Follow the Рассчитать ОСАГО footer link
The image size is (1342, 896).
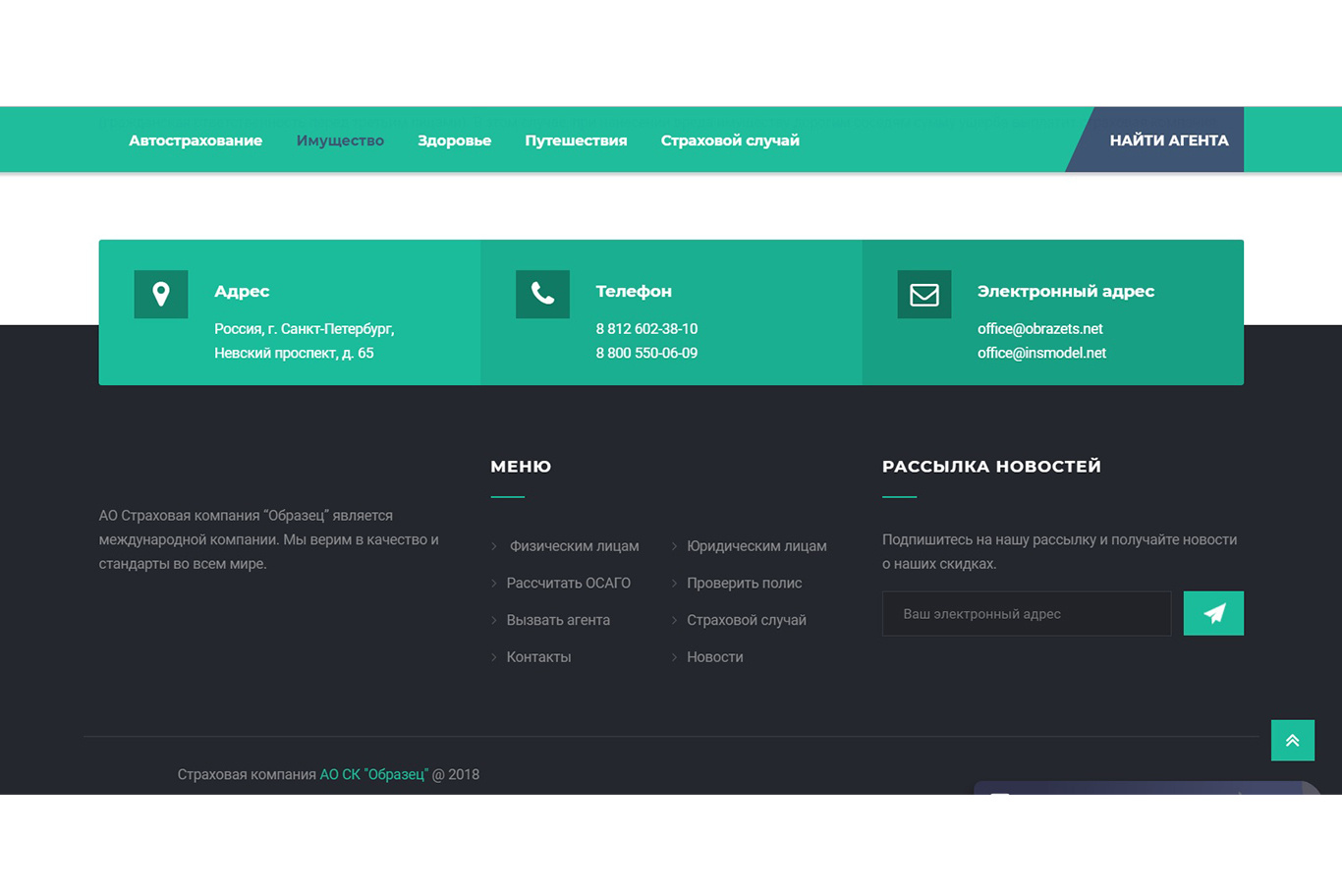(x=568, y=584)
